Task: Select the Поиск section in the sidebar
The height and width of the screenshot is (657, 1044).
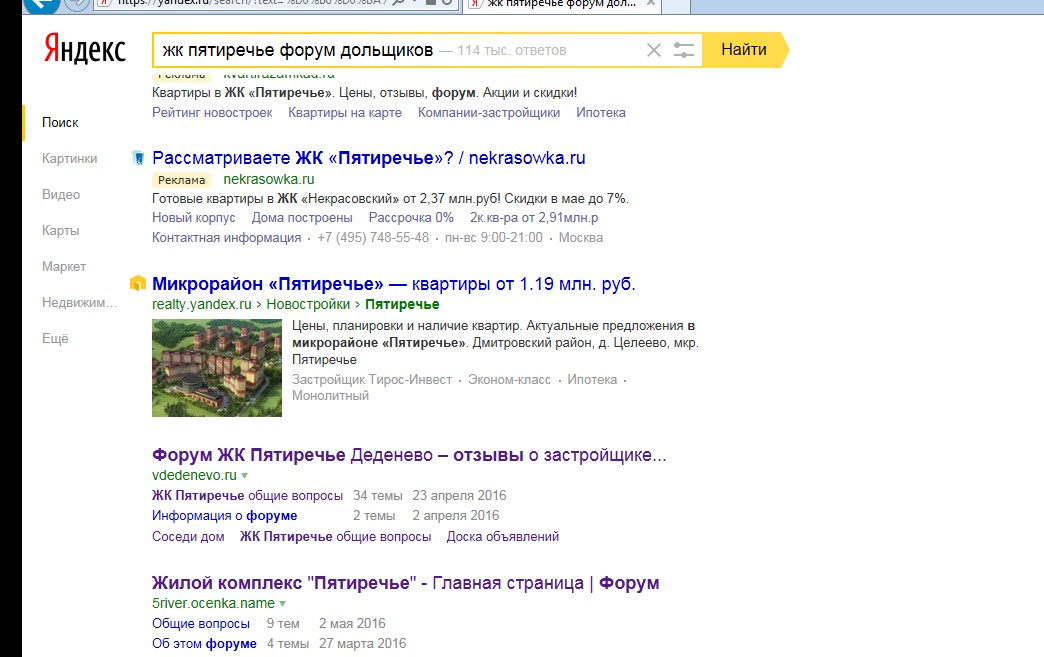Action: [60, 122]
